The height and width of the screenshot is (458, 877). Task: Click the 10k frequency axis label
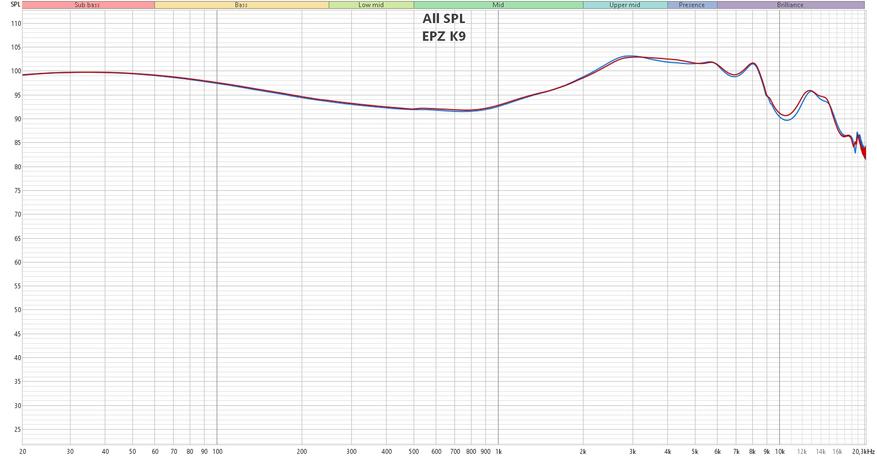tap(780, 451)
